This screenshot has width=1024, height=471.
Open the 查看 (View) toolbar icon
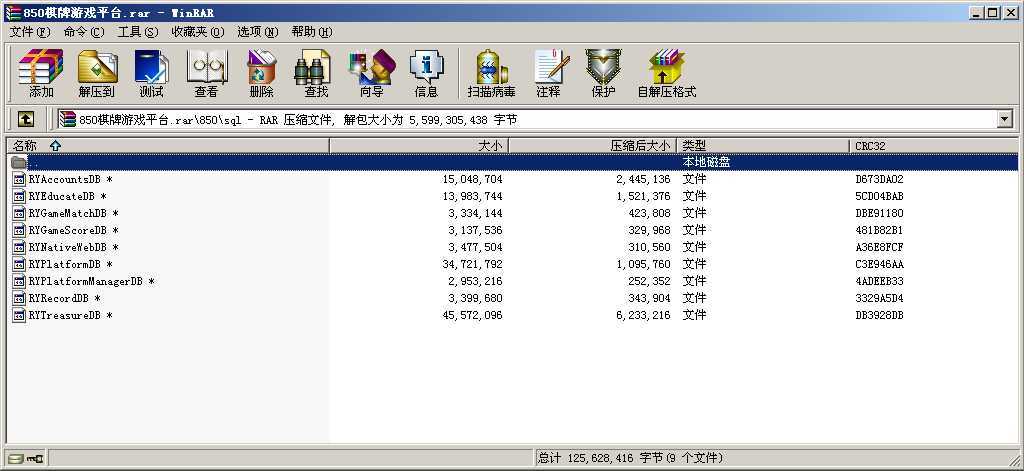(x=206, y=74)
